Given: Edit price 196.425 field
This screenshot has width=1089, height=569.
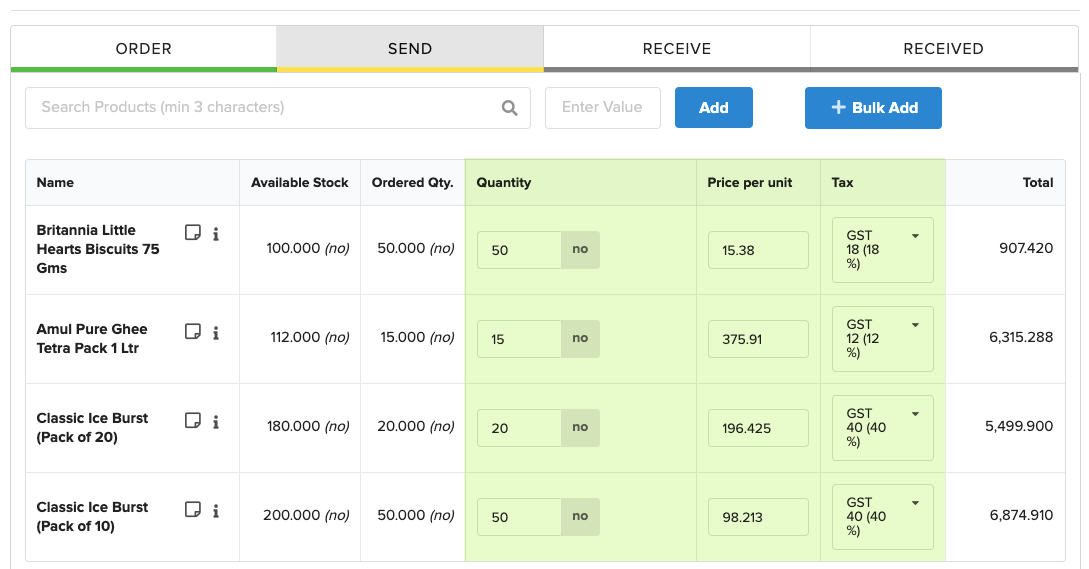Looking at the screenshot, I should [x=758, y=428].
